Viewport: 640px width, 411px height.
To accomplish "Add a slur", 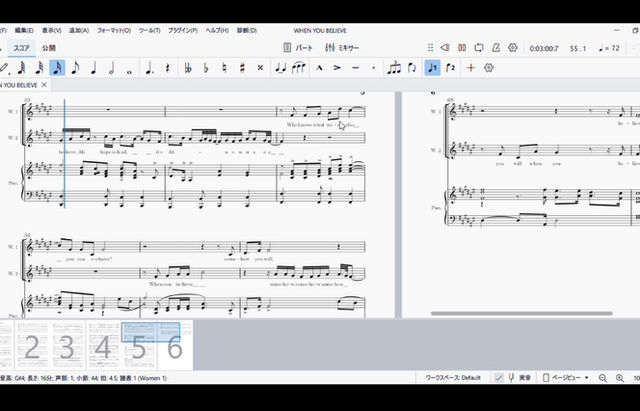I will point(299,68).
